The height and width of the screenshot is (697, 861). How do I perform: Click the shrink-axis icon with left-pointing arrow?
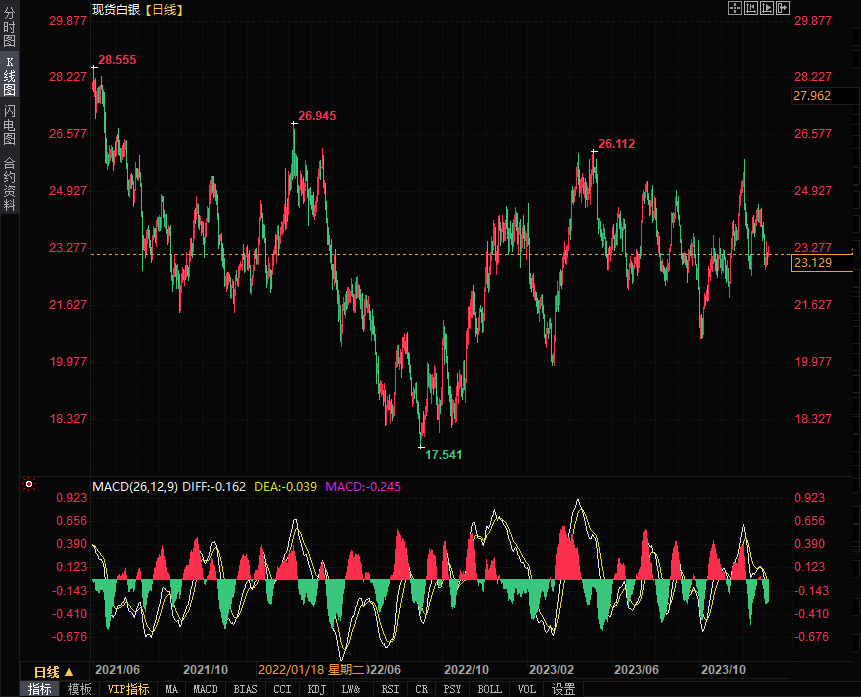[751, 8]
